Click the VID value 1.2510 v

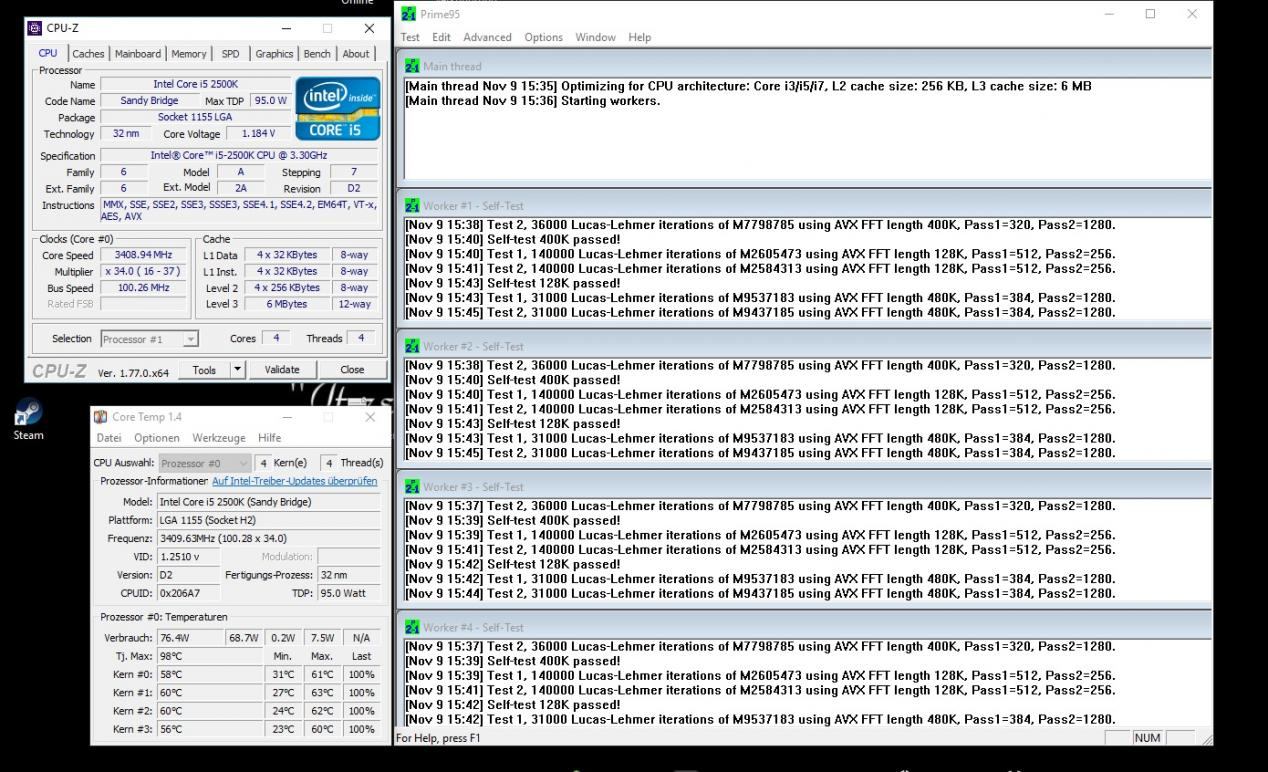187,556
